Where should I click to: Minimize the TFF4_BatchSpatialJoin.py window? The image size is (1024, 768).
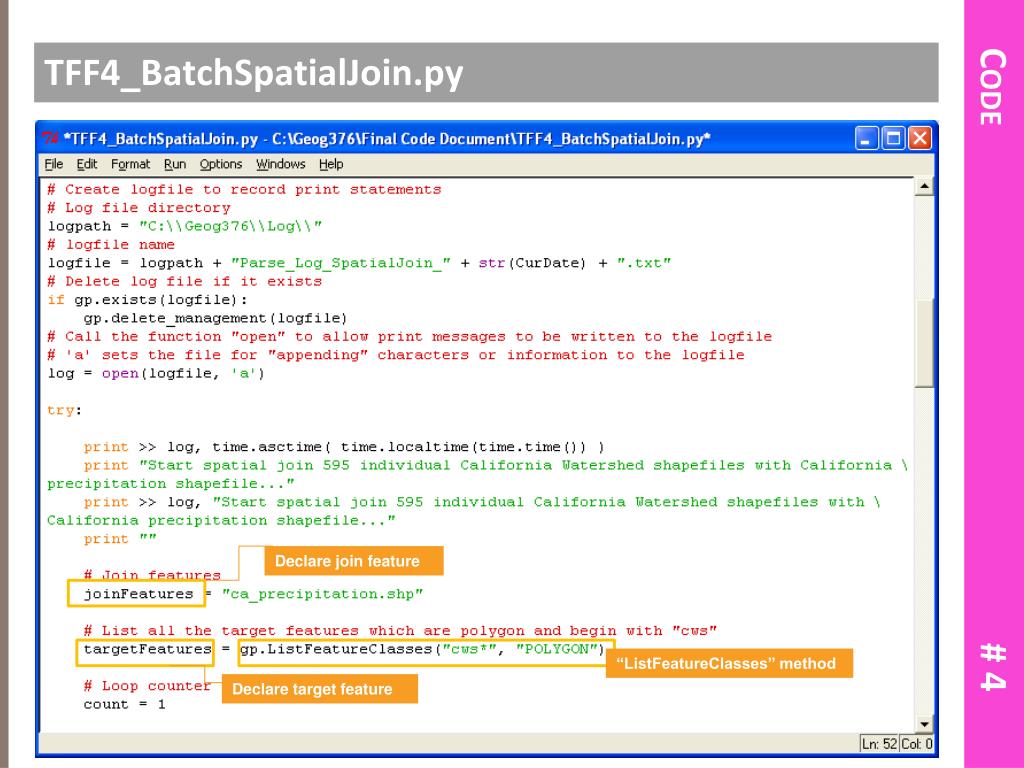867,138
